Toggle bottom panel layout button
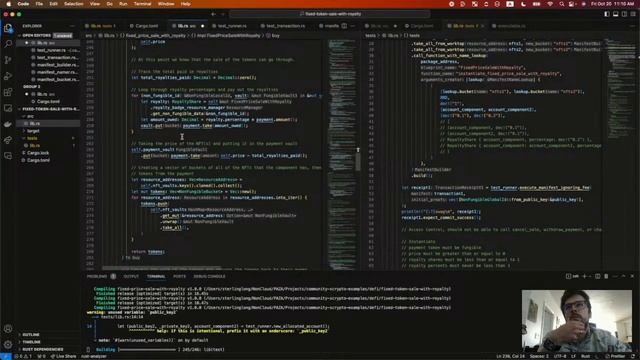The height and width of the screenshot is (360, 640). coord(616,14)
